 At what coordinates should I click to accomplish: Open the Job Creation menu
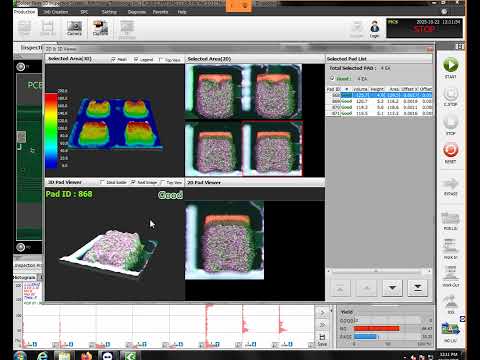pyautogui.click(x=55, y=12)
